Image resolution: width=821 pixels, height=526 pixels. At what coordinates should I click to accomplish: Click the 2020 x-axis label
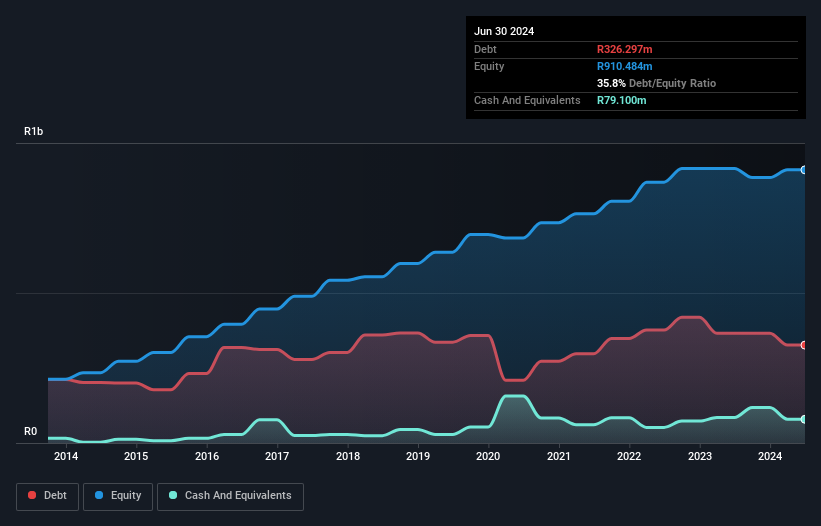point(488,456)
